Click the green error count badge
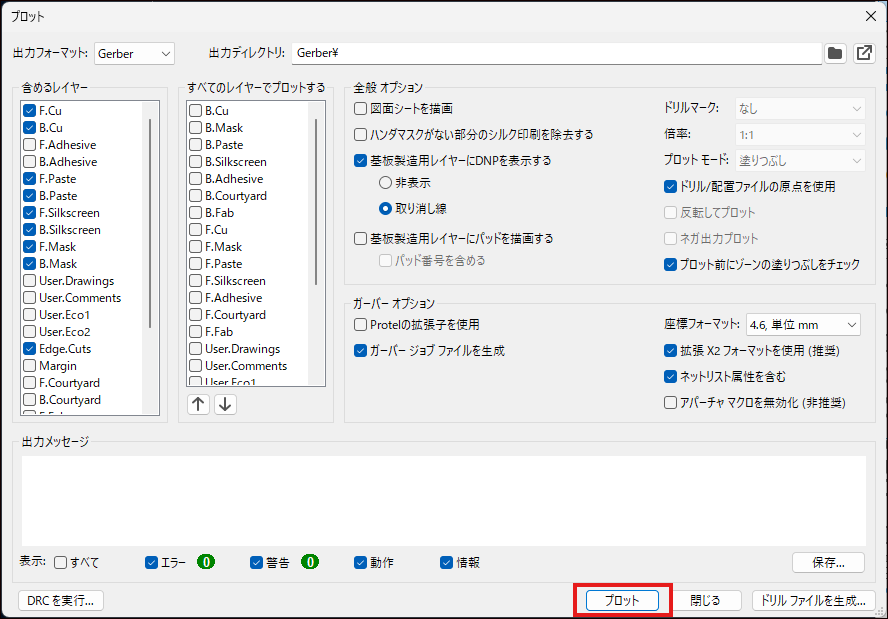 (206, 562)
